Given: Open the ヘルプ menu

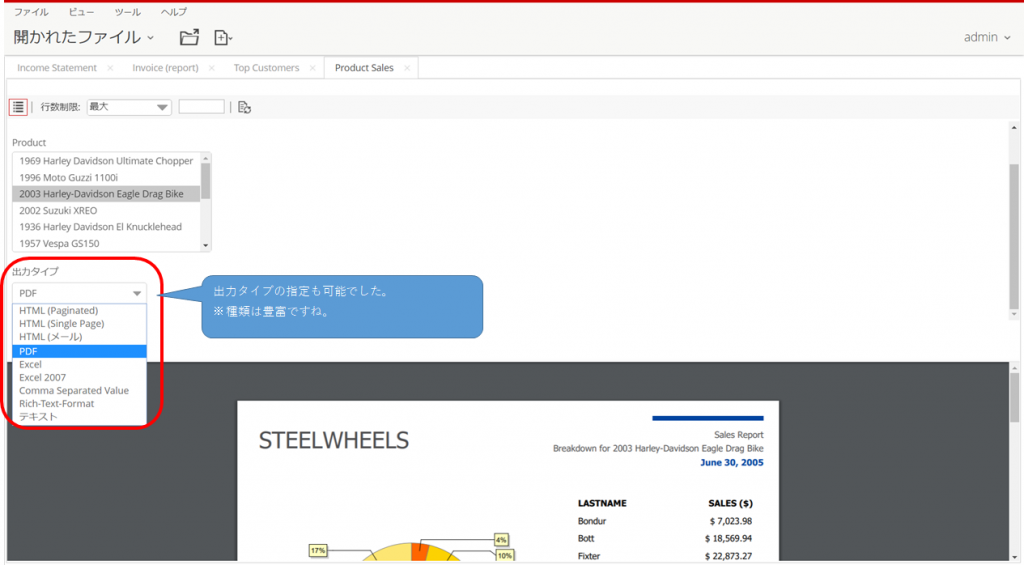Looking at the screenshot, I should tap(174, 12).
